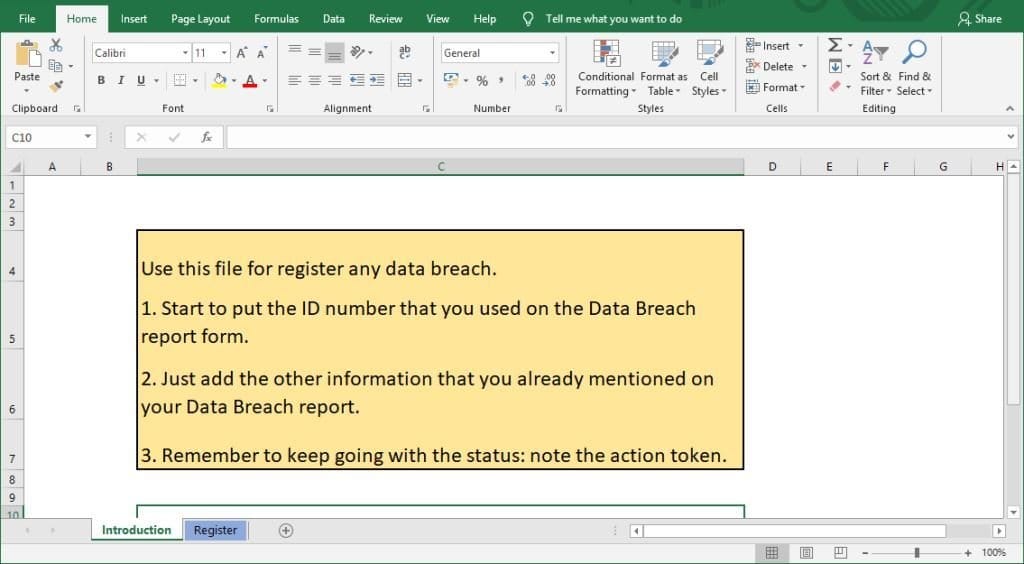Click the Increase Indent icon
Image resolution: width=1024 pixels, height=564 pixels.
point(377,80)
